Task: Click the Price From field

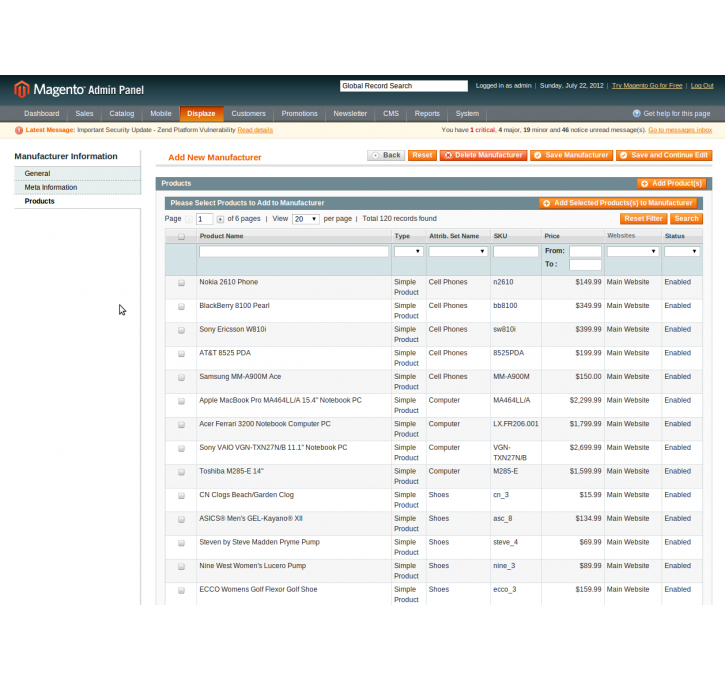Action: 585,251
